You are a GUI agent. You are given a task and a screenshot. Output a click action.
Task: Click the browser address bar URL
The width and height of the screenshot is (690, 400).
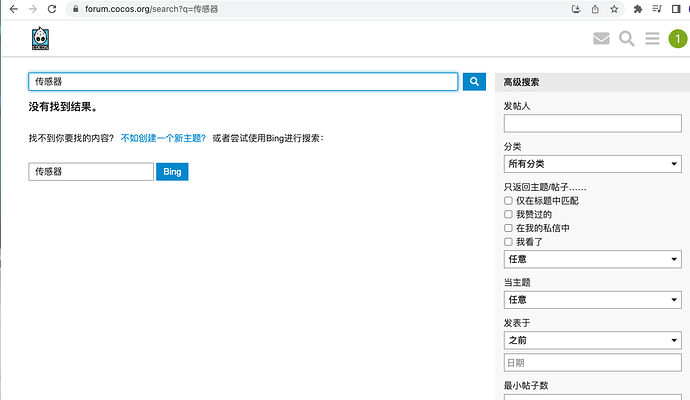151,9
